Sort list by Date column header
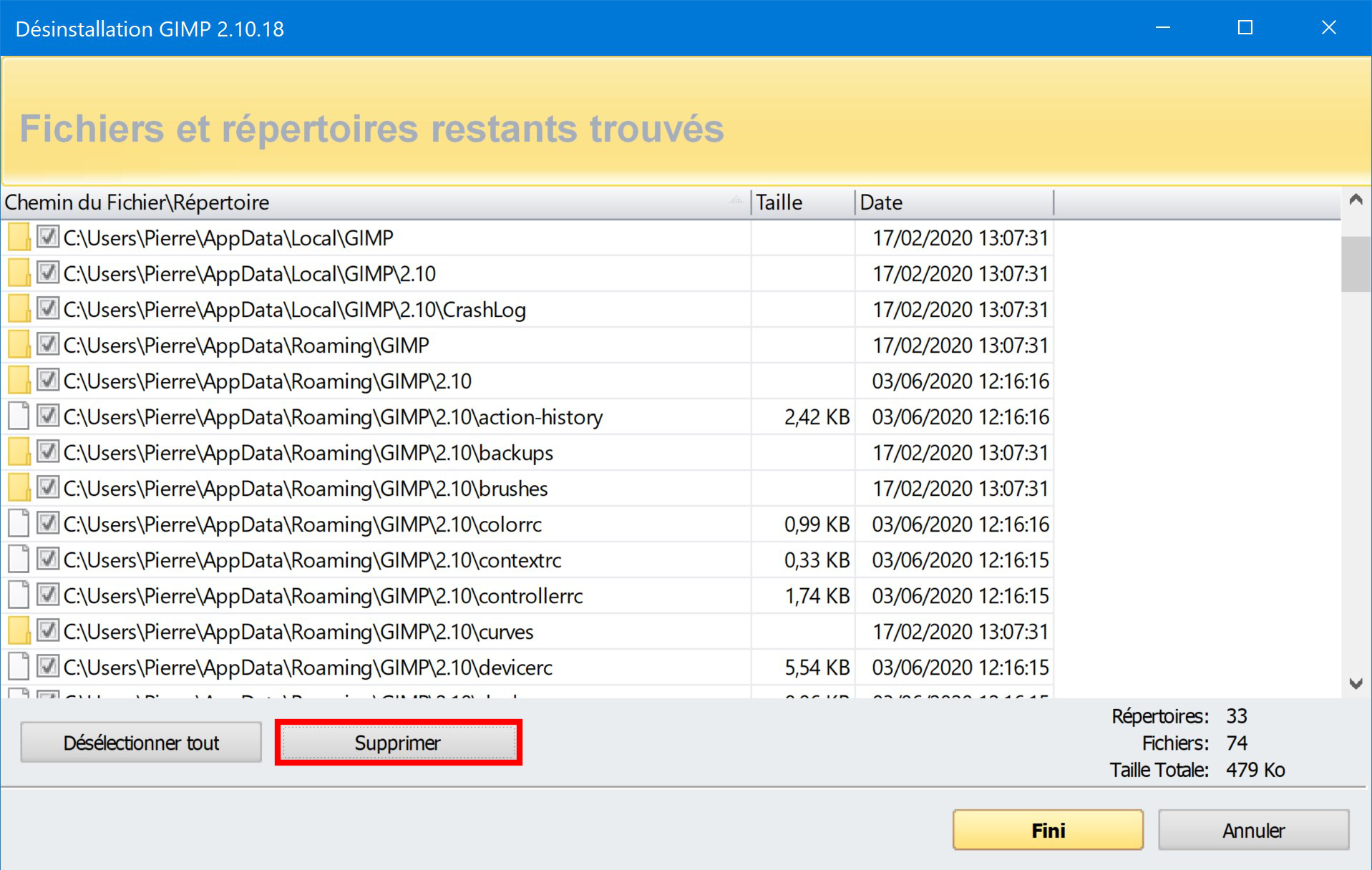The height and width of the screenshot is (870, 1372). coord(954,202)
